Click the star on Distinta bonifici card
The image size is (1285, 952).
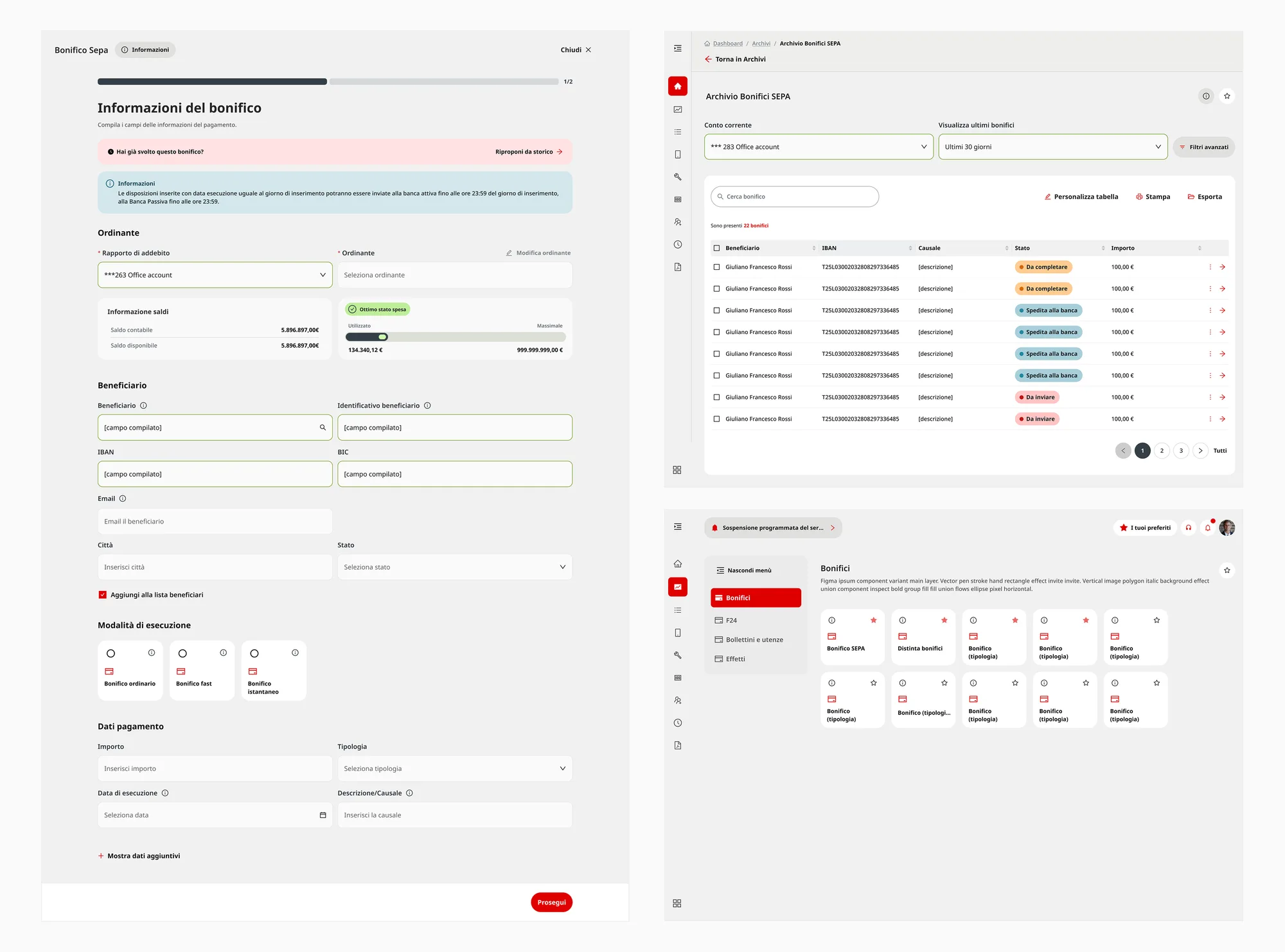(944, 620)
